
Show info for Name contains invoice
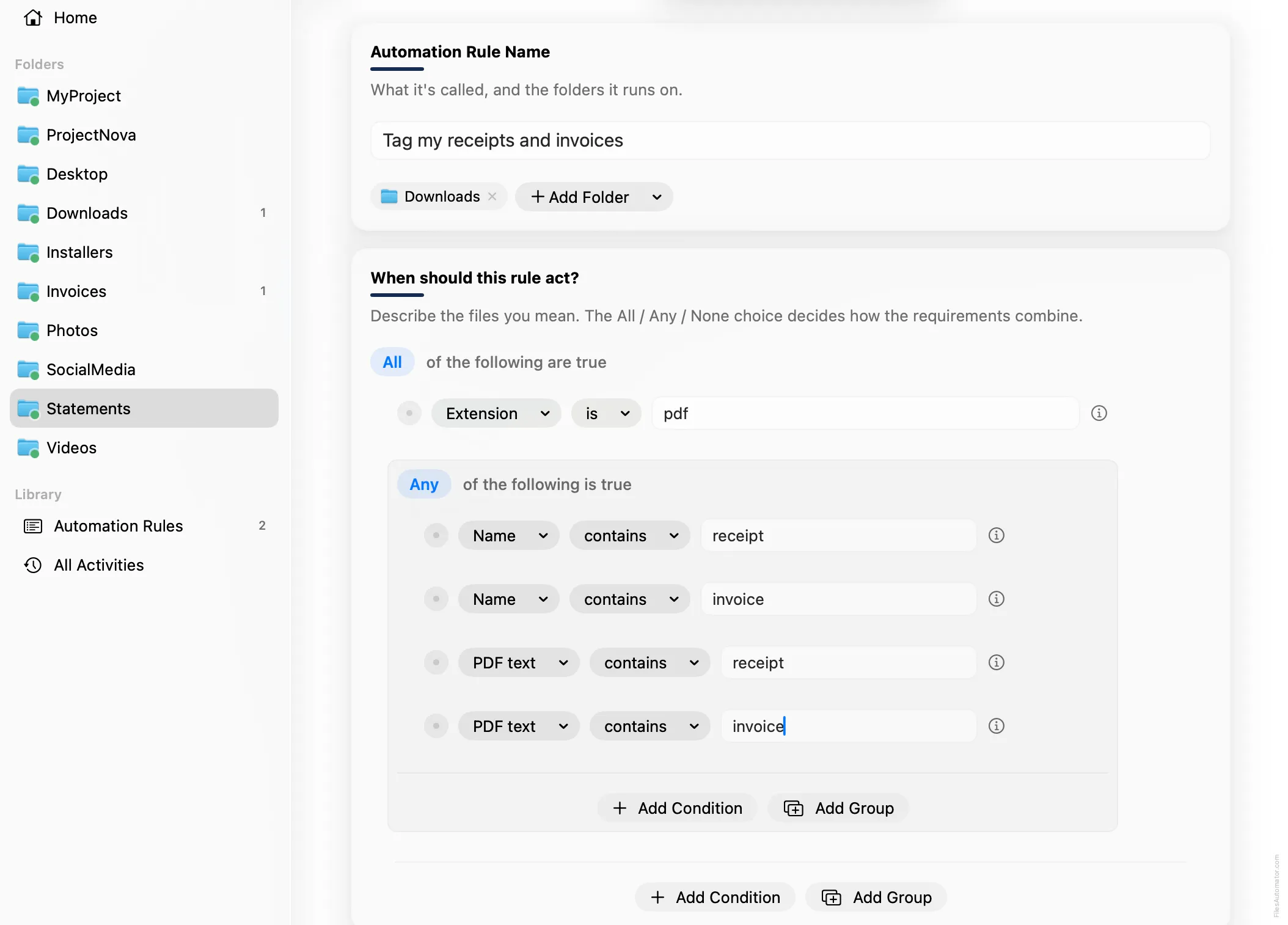997,599
